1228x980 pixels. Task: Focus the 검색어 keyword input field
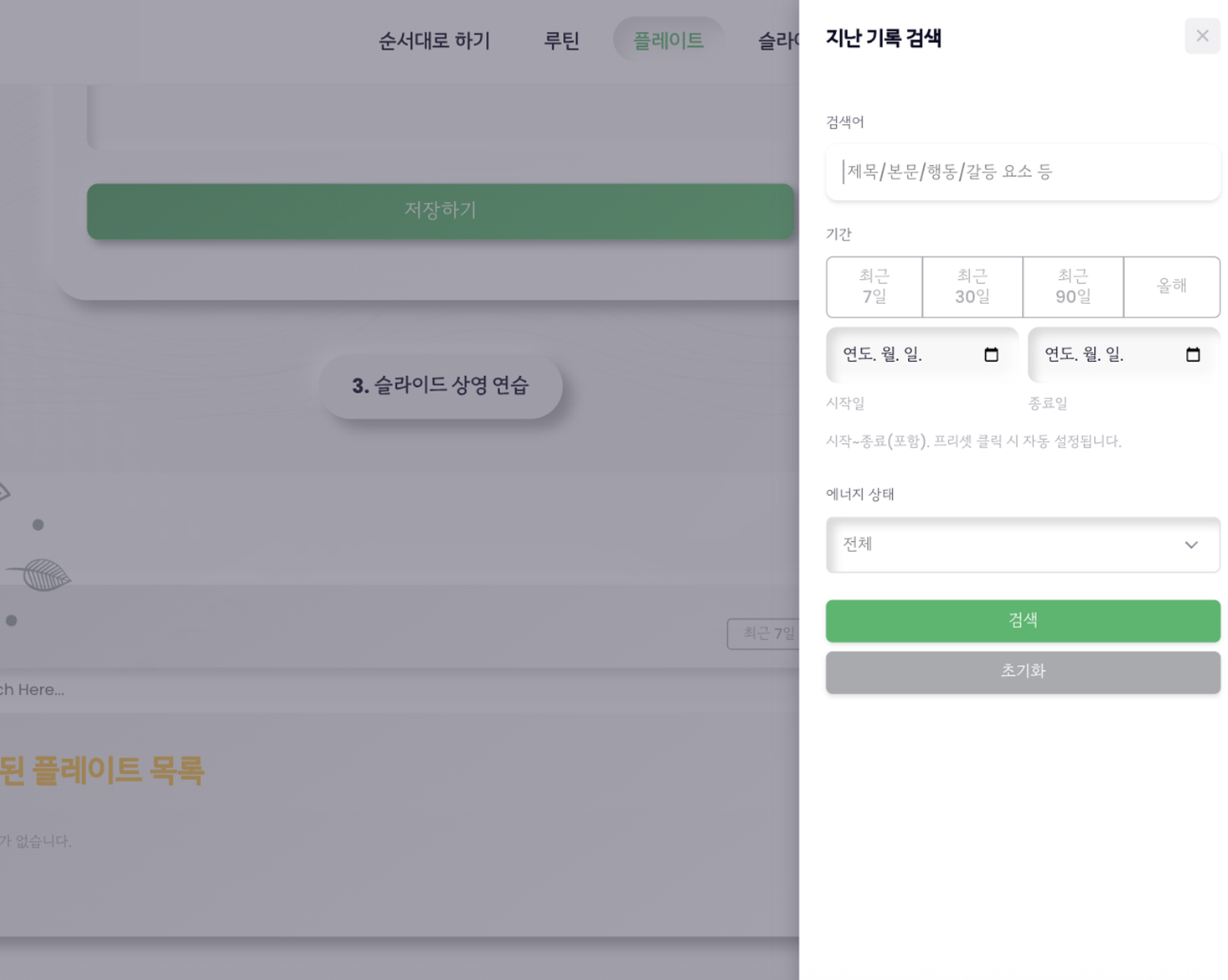1023,172
